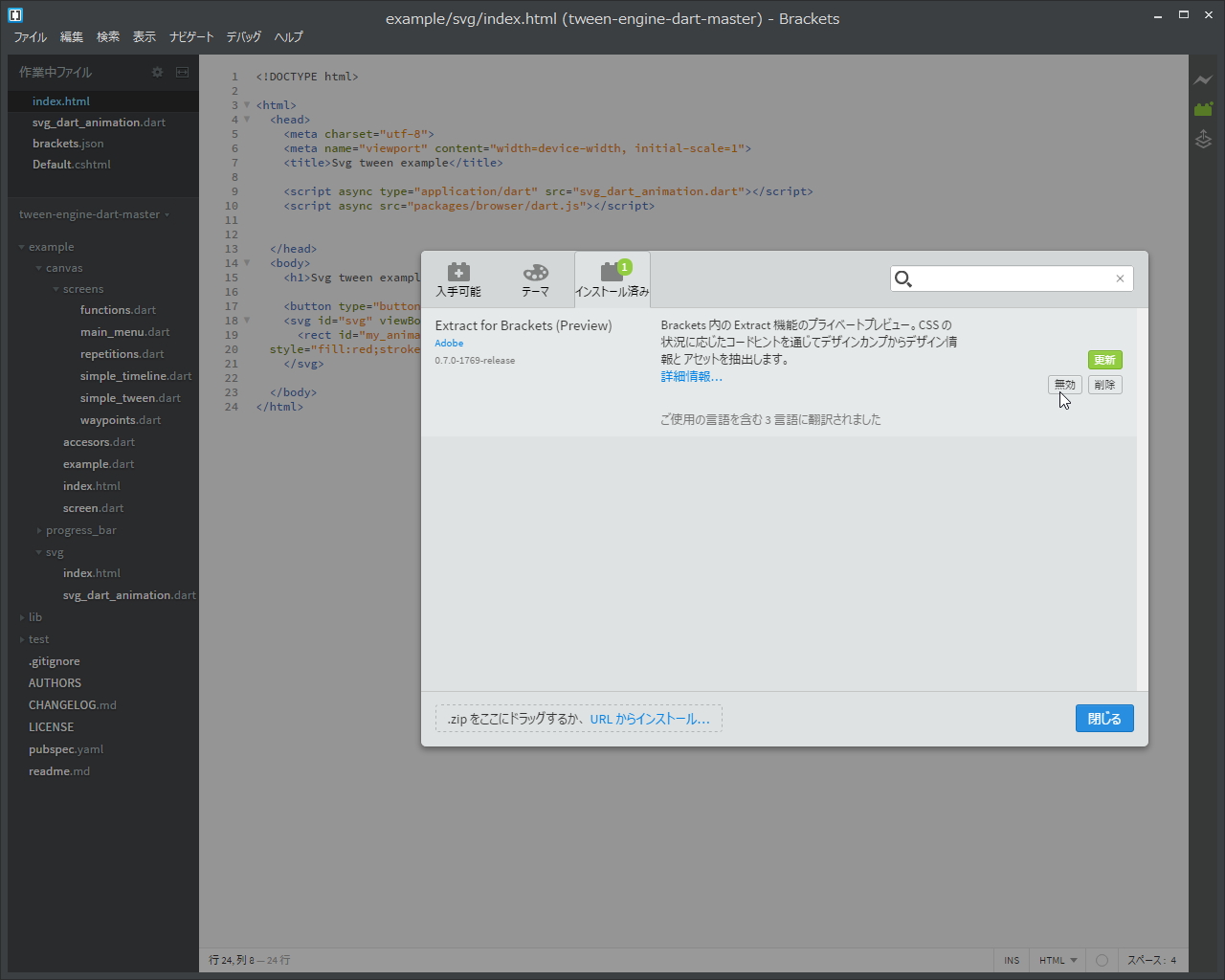Viewport: 1225px width, 980px height.
Task: Open accesors.dart in file tree
Action: (x=99, y=442)
